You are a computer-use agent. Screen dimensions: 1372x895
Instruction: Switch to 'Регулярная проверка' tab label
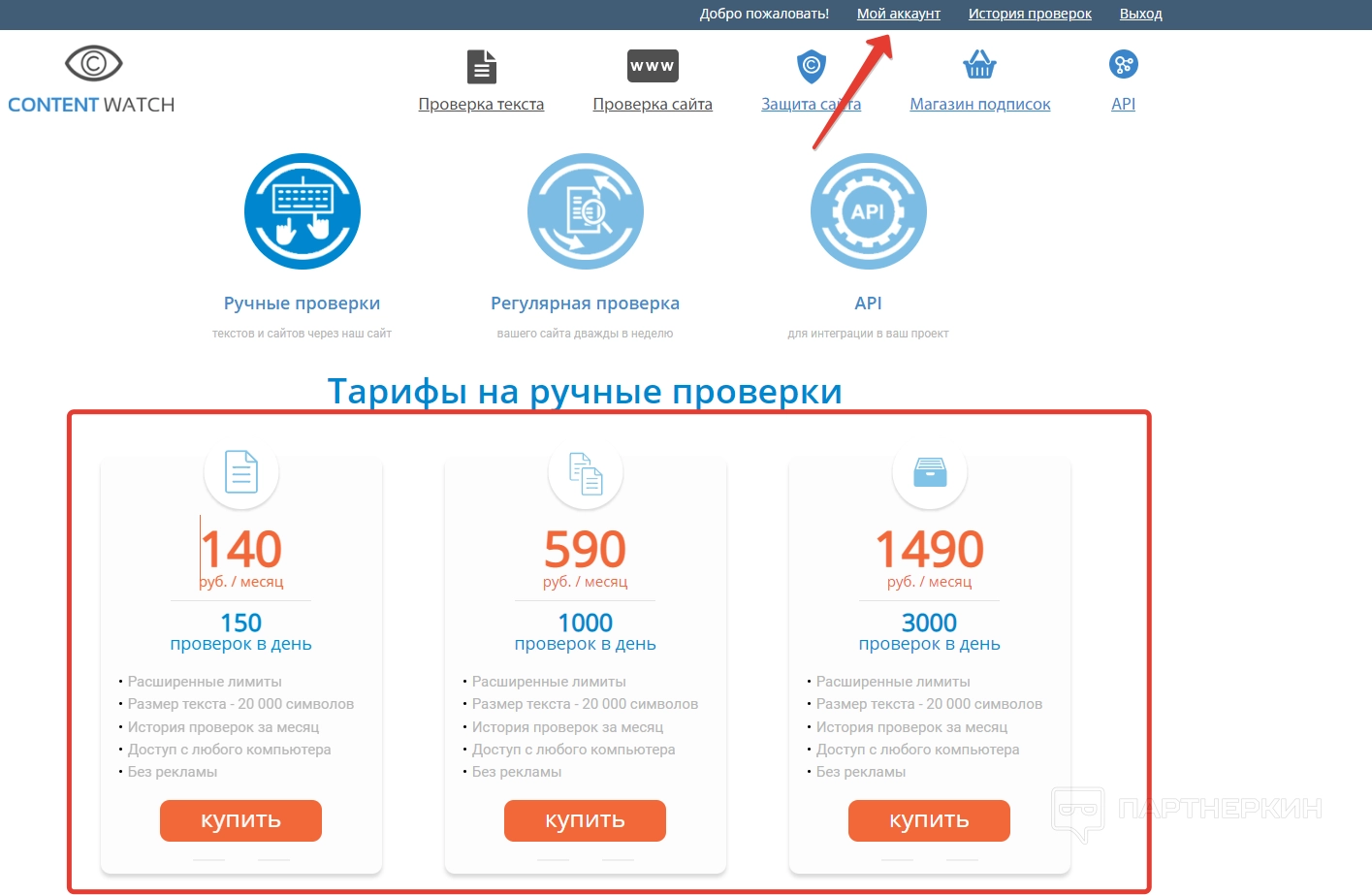586,304
